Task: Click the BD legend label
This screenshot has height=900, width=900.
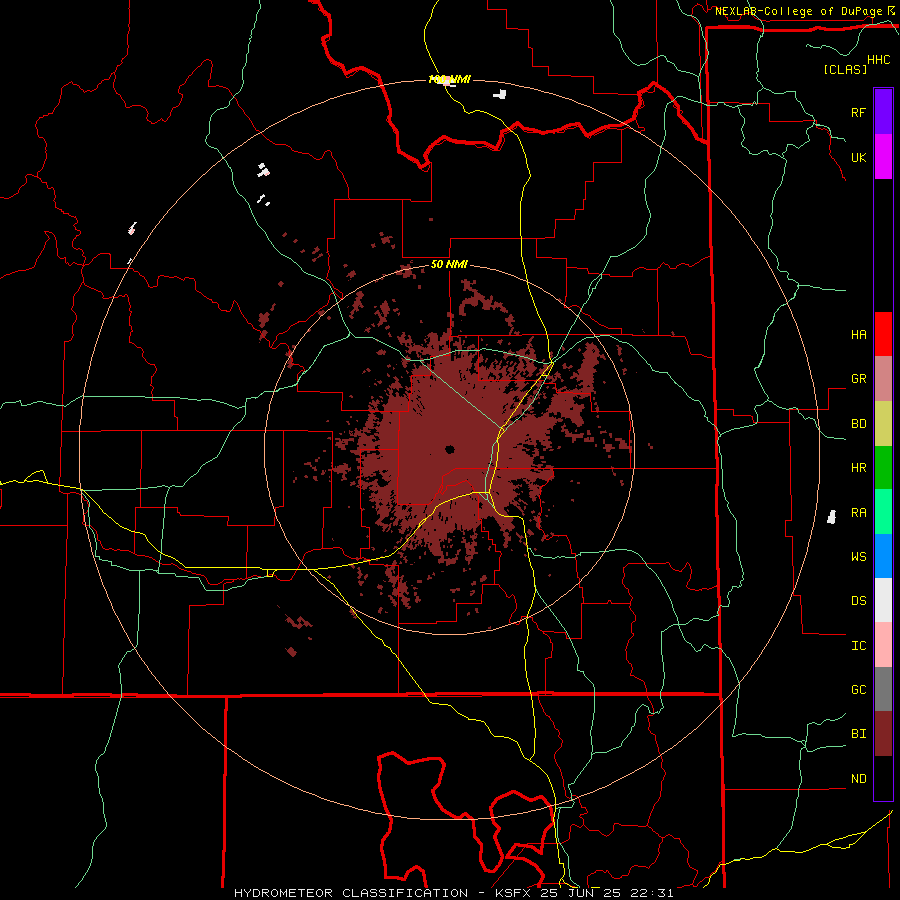Action: (858, 424)
